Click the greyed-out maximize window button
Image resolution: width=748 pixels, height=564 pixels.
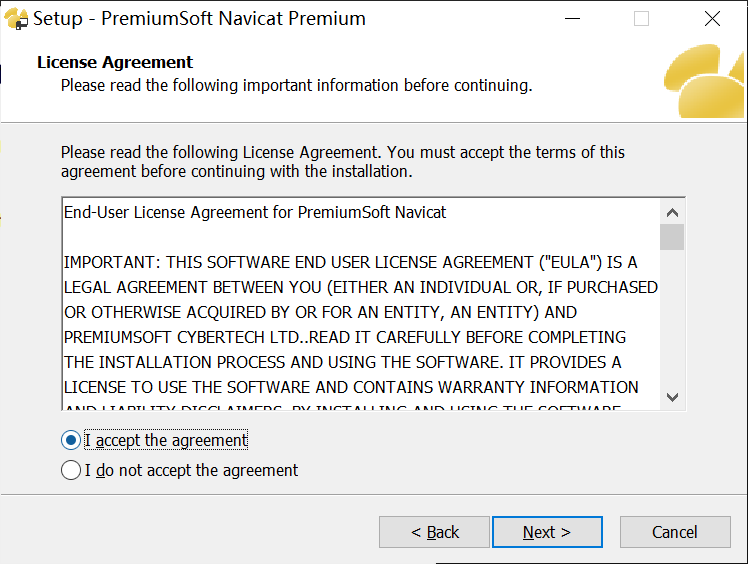click(x=641, y=19)
